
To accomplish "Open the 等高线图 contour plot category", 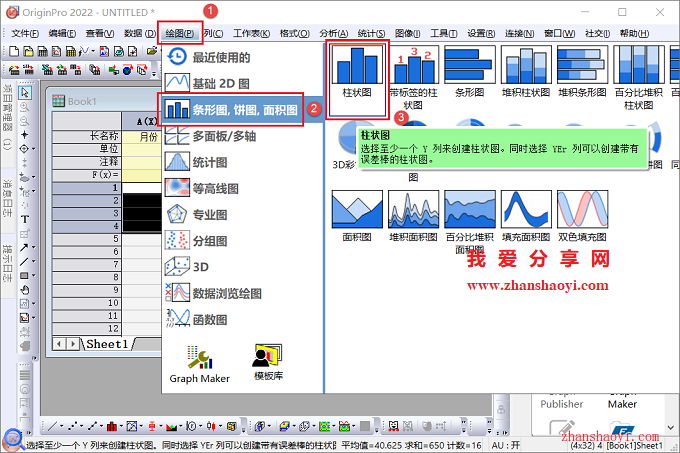I will click(x=242, y=189).
